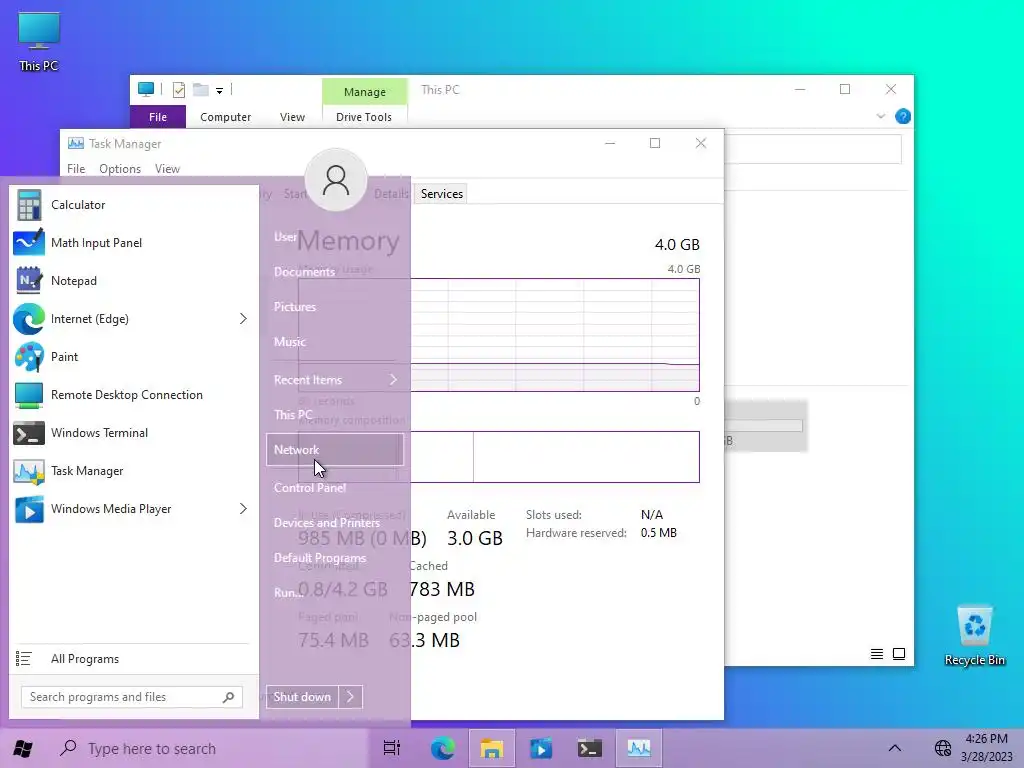This screenshot has height=768, width=1024.
Task: Open Terminal from the taskbar
Action: [590, 748]
